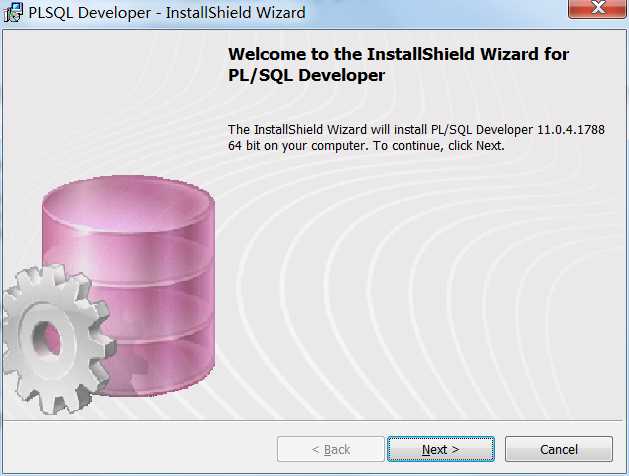The width and height of the screenshot is (629, 476).
Task: Close the InstallShield Wizard window
Action: [x=598, y=8]
